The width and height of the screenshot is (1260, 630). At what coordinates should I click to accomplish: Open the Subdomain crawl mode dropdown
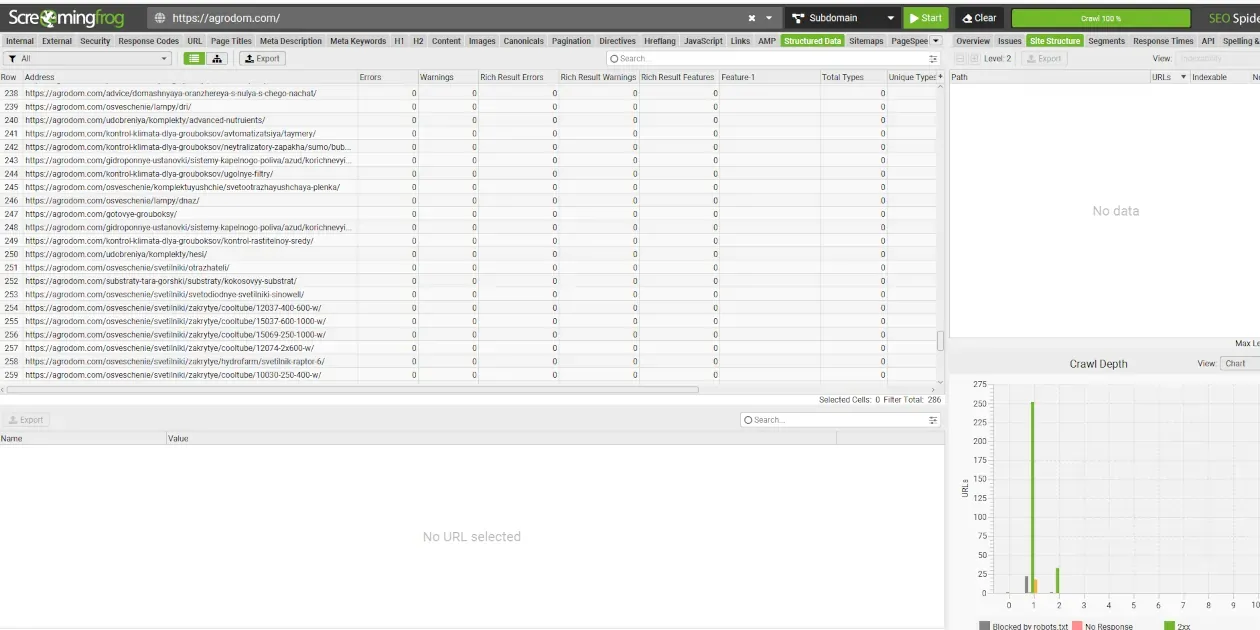tap(843, 18)
